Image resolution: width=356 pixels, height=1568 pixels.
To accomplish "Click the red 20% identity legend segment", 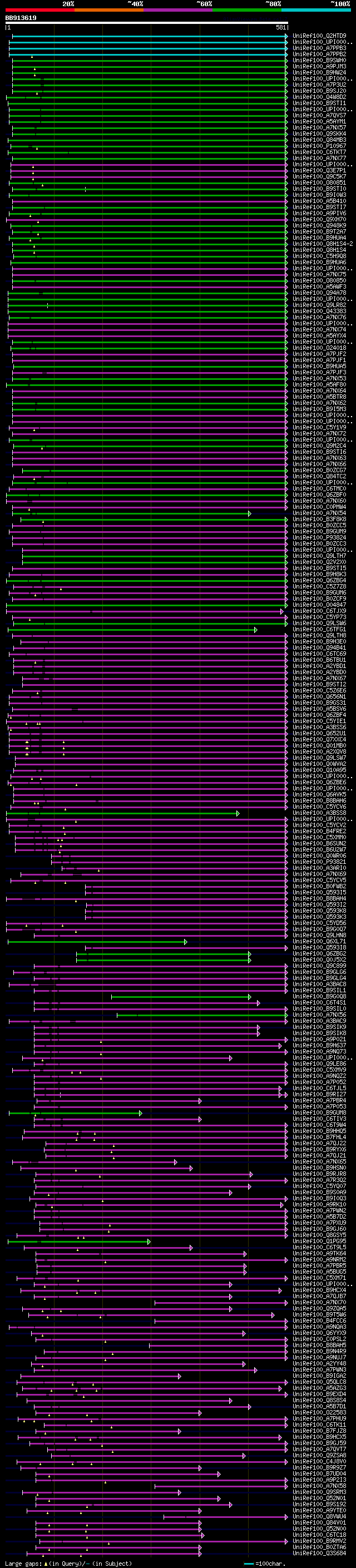I will click(40, 11).
